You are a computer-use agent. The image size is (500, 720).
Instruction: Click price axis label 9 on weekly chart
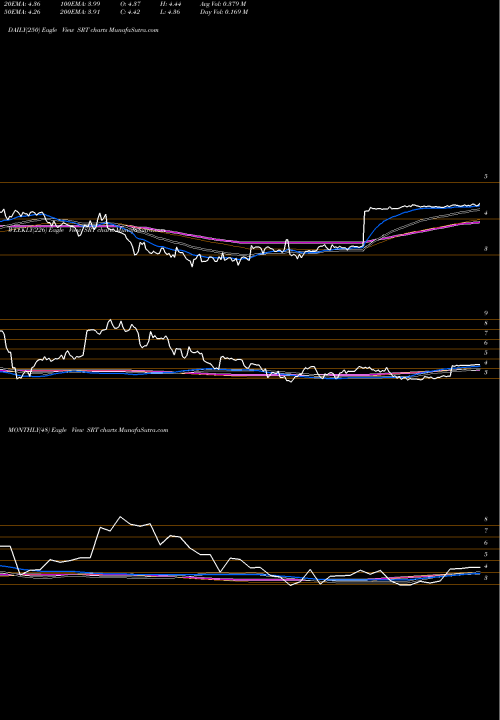(485, 313)
